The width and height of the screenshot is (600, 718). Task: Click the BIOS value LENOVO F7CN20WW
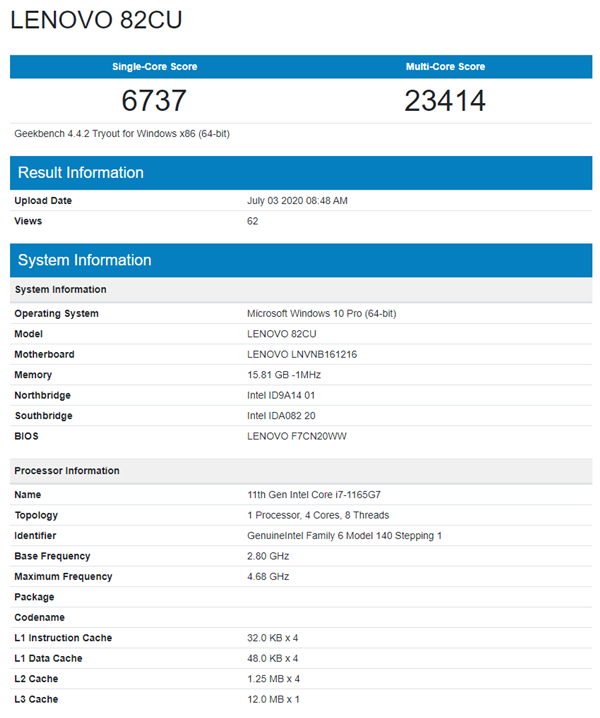click(x=295, y=437)
